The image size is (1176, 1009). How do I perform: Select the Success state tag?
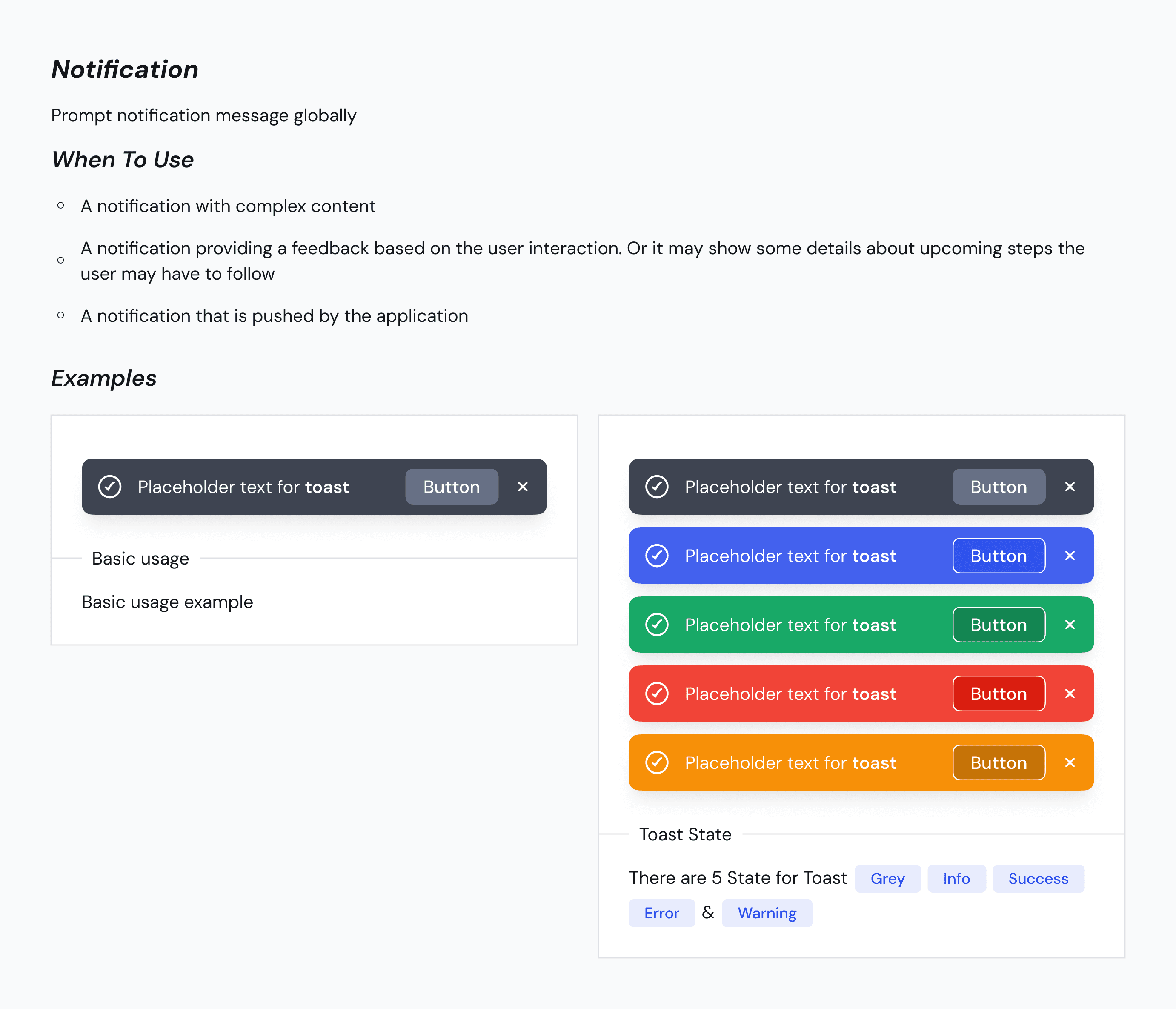tap(1038, 878)
